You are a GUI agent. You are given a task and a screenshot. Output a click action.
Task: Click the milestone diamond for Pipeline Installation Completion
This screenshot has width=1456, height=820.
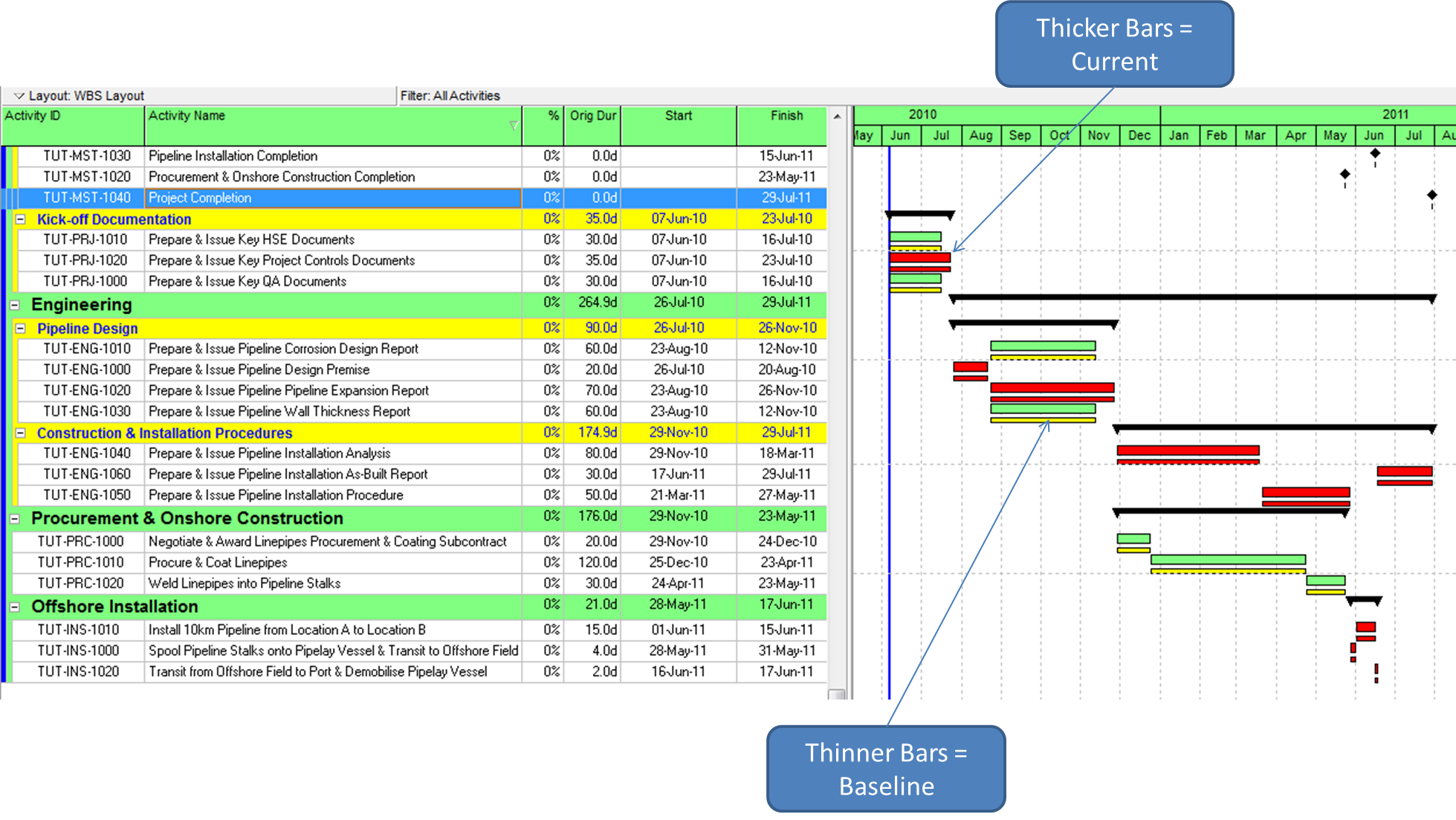(x=1374, y=152)
